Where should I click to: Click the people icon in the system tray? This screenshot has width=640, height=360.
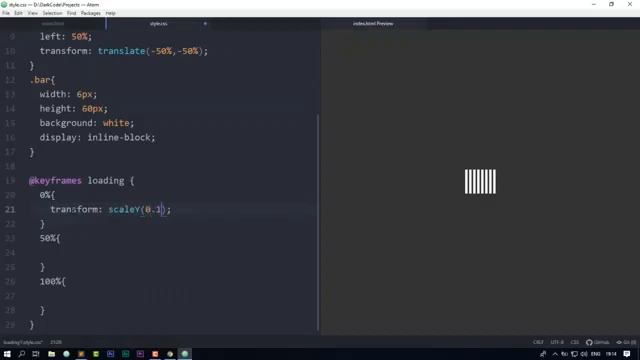543,354
